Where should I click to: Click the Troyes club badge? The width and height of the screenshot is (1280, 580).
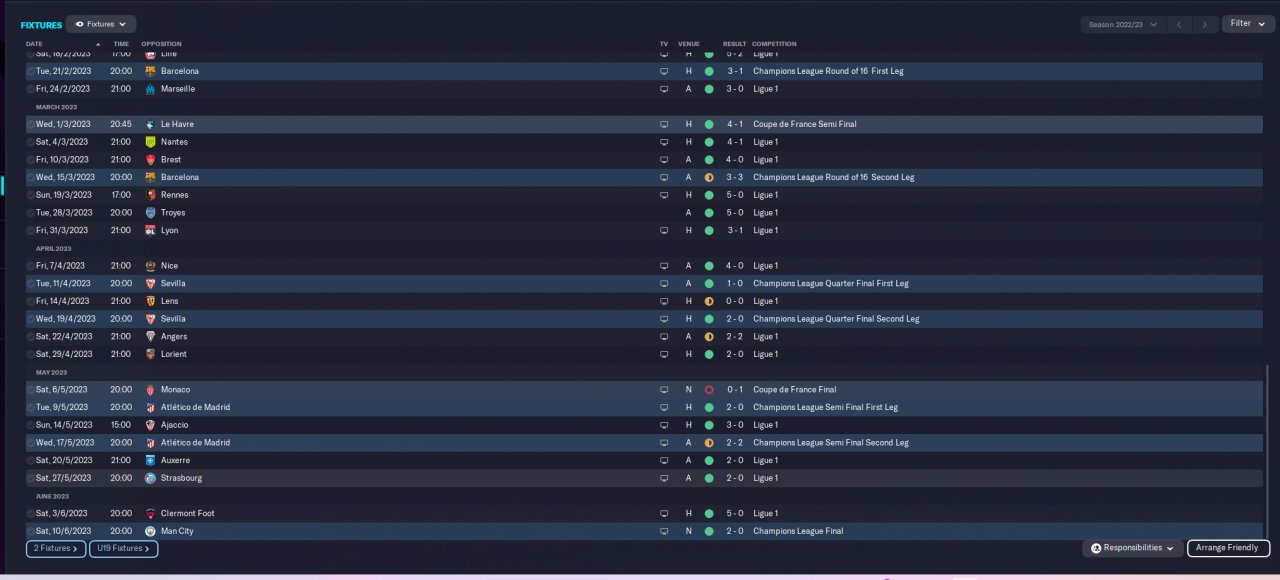[x=151, y=213]
